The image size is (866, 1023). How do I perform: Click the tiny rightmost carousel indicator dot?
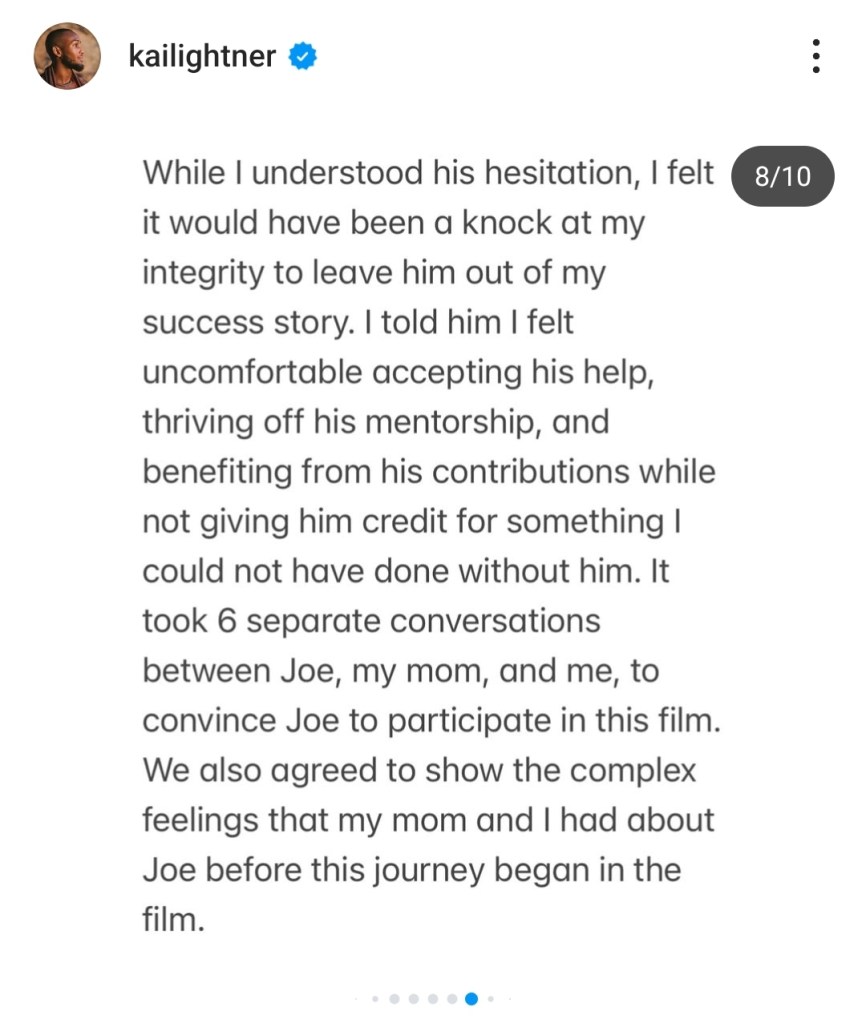click(x=508, y=998)
